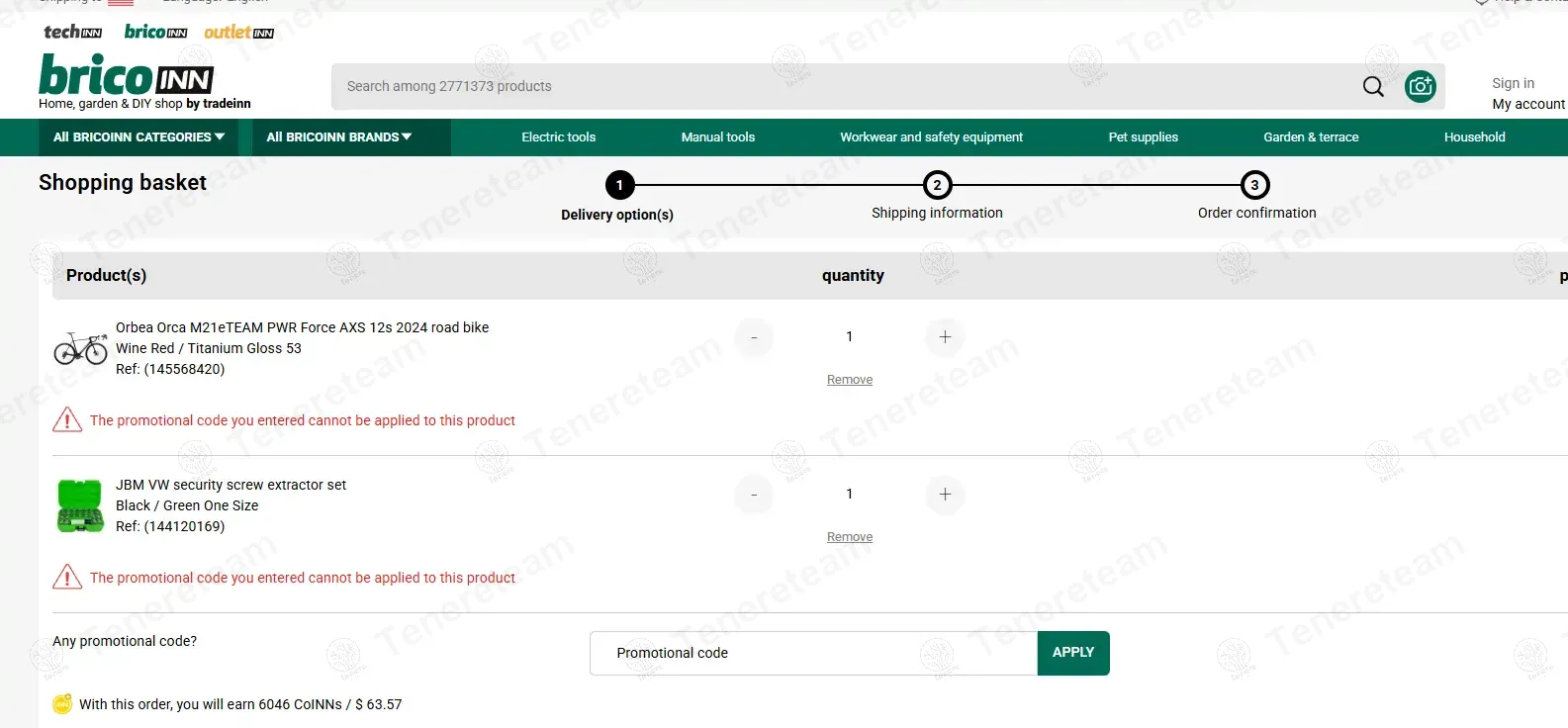Remove the JBM screw extractor set
Image resolution: width=1568 pixels, height=728 pixels.
click(850, 537)
